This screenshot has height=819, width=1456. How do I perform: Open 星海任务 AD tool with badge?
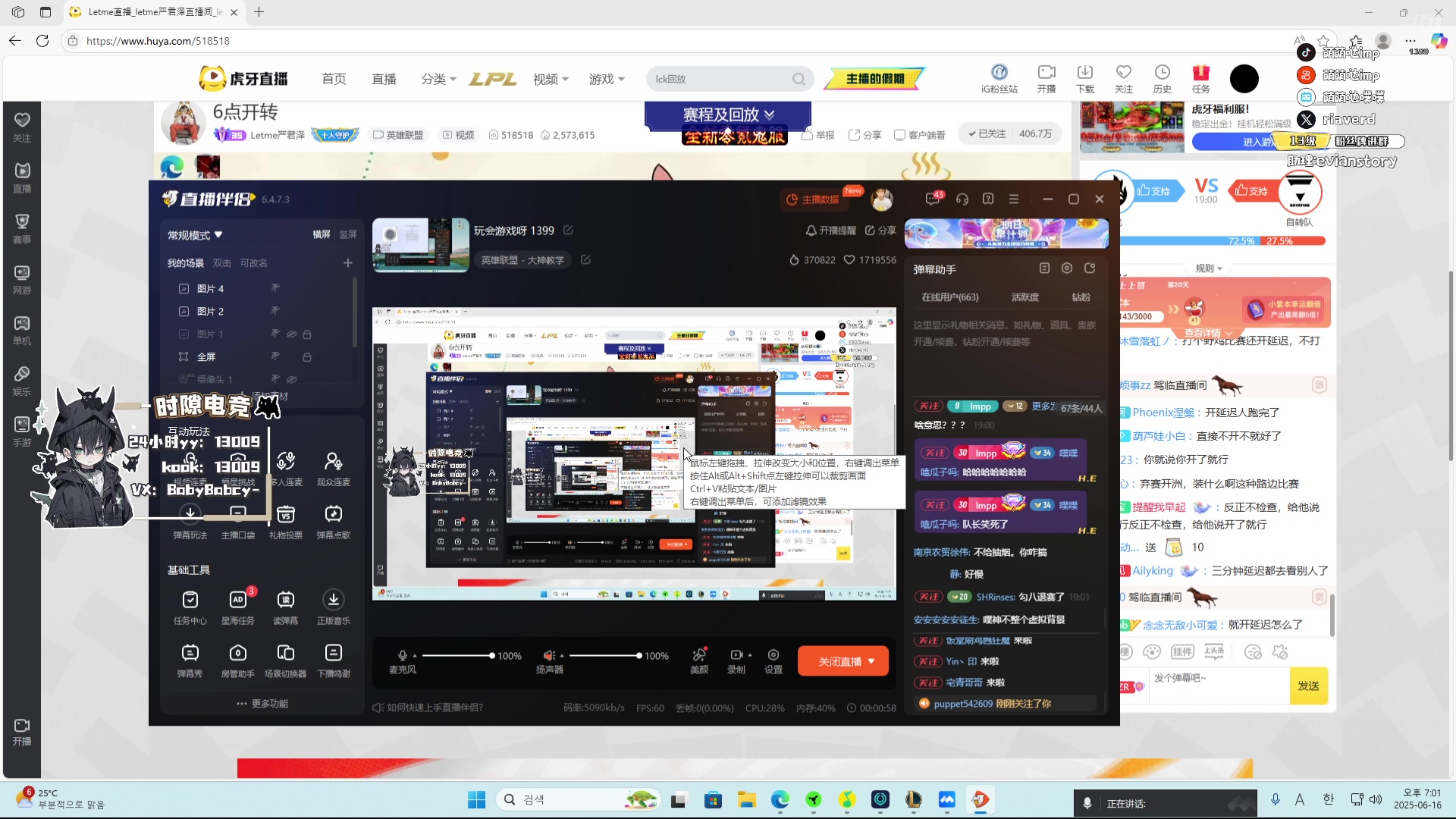238,607
